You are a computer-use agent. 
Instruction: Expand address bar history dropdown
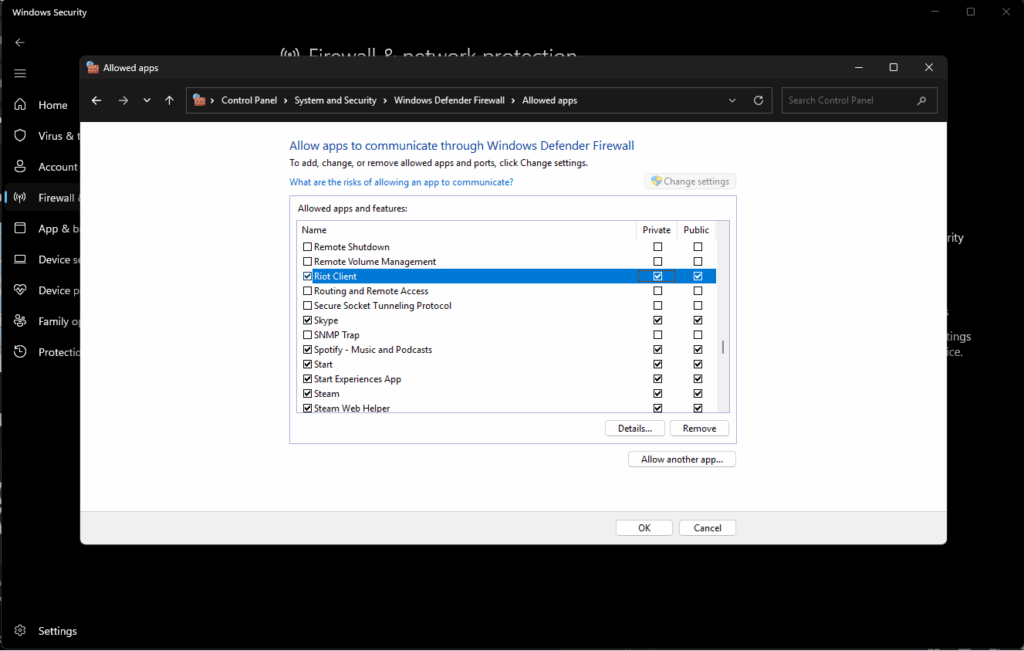(x=732, y=101)
